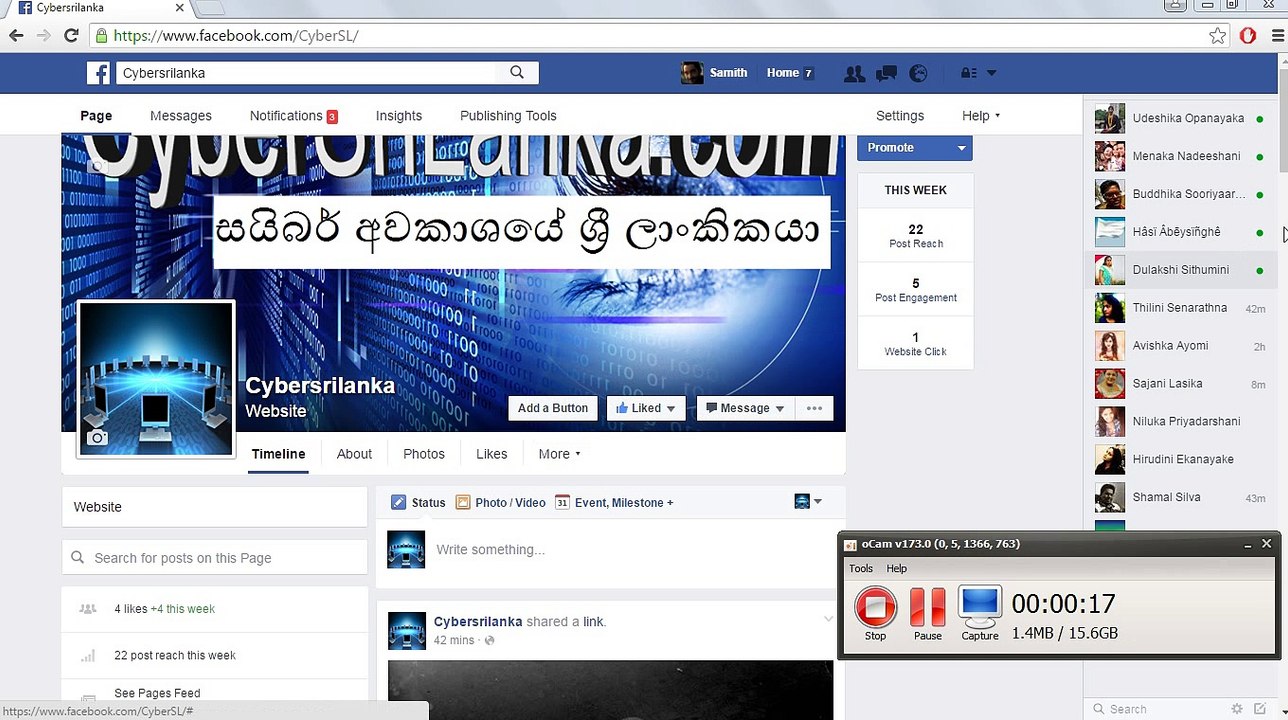Click See Pages Feed
This screenshot has height=720, width=1288.
click(x=157, y=693)
